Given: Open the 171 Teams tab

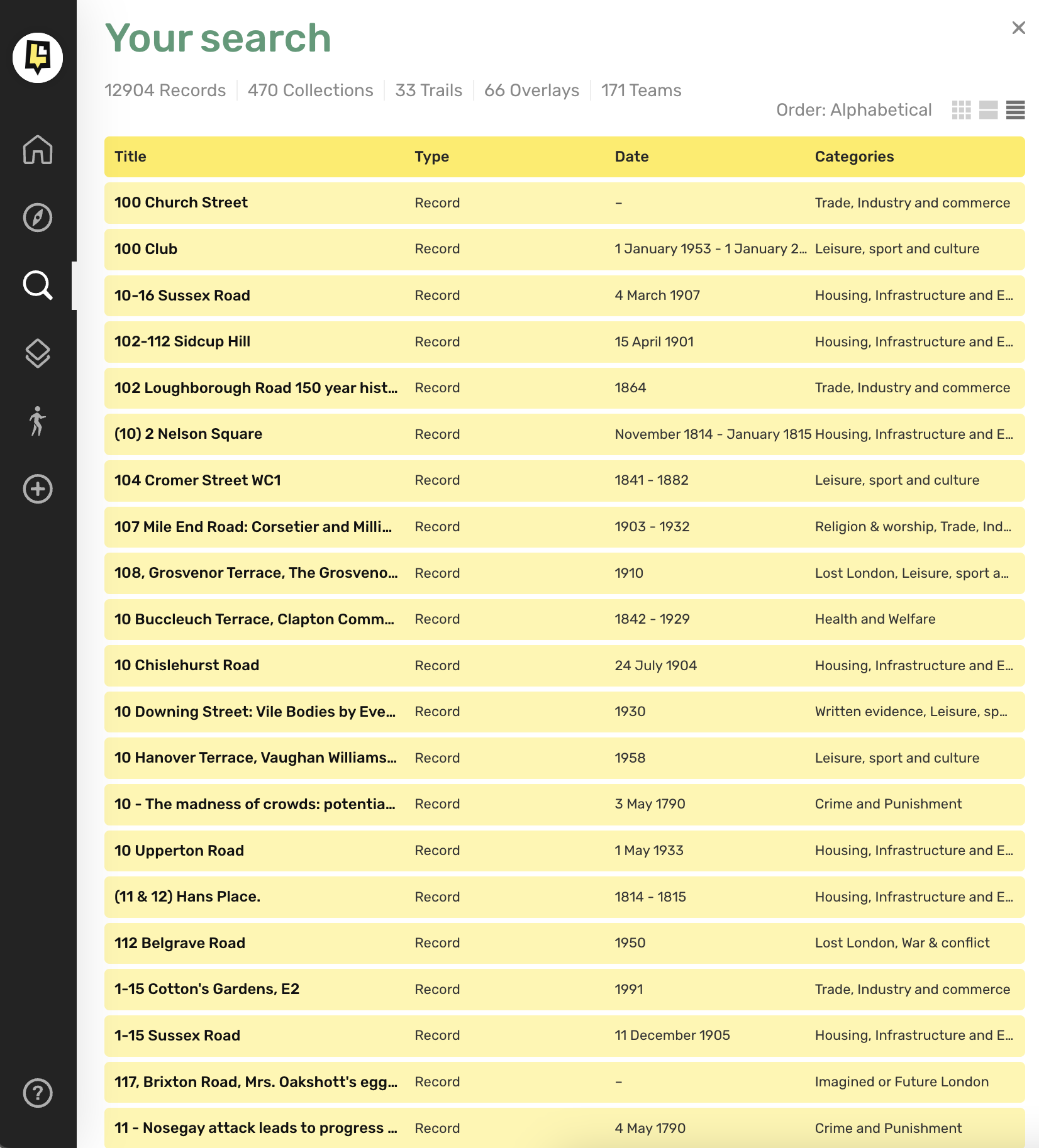Looking at the screenshot, I should point(641,91).
